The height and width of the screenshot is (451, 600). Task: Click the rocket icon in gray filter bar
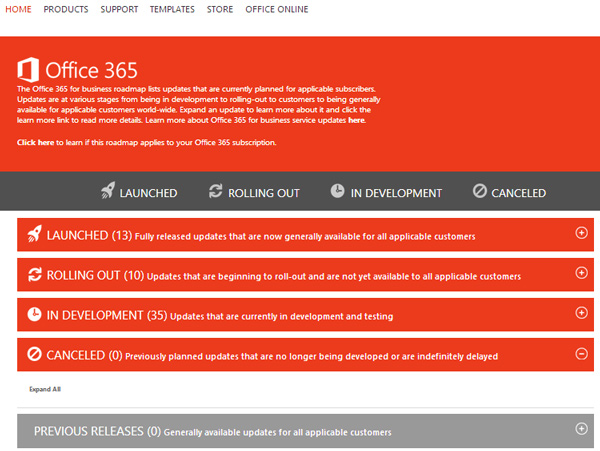(x=108, y=190)
